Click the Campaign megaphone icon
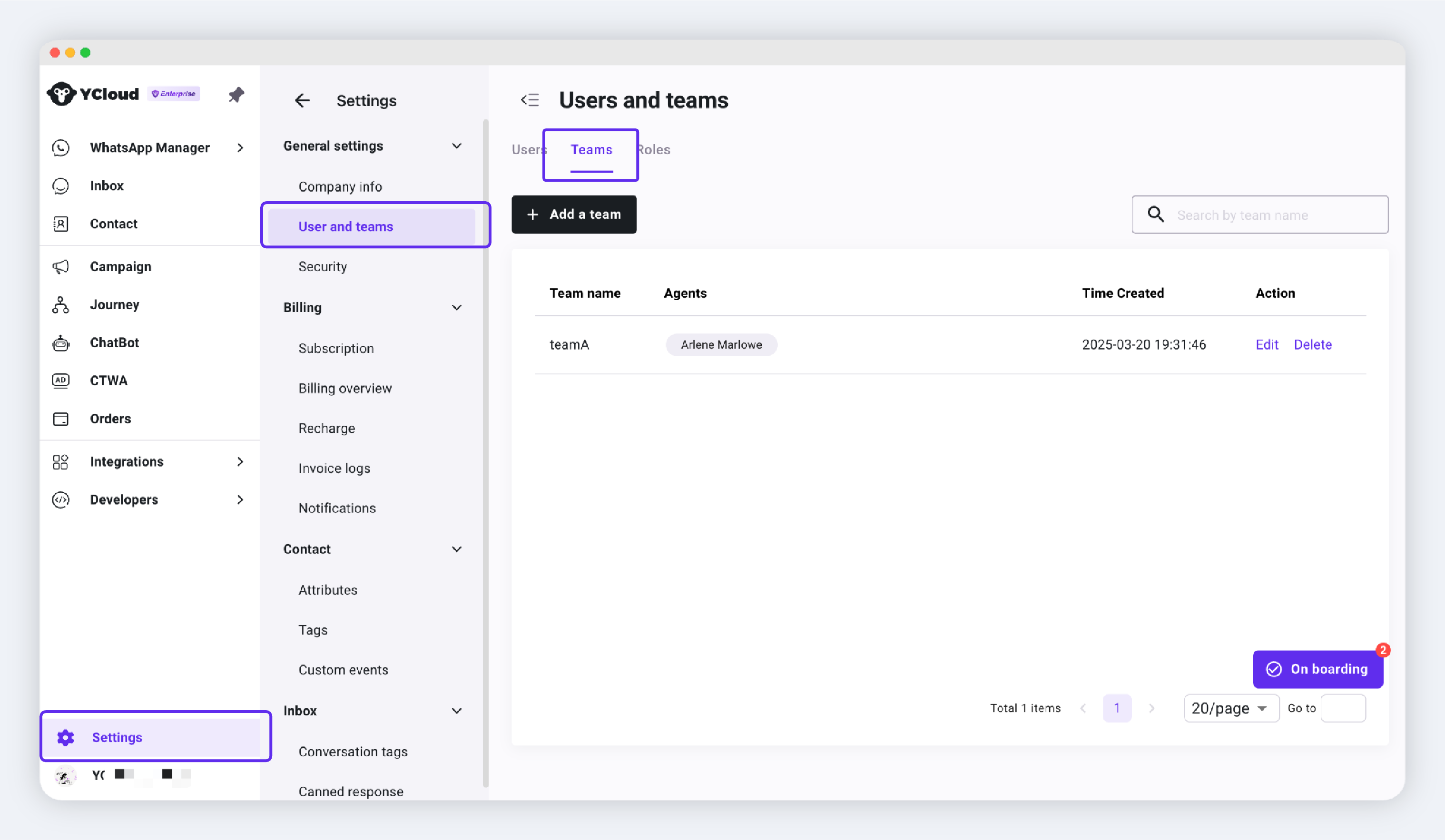 (61, 267)
